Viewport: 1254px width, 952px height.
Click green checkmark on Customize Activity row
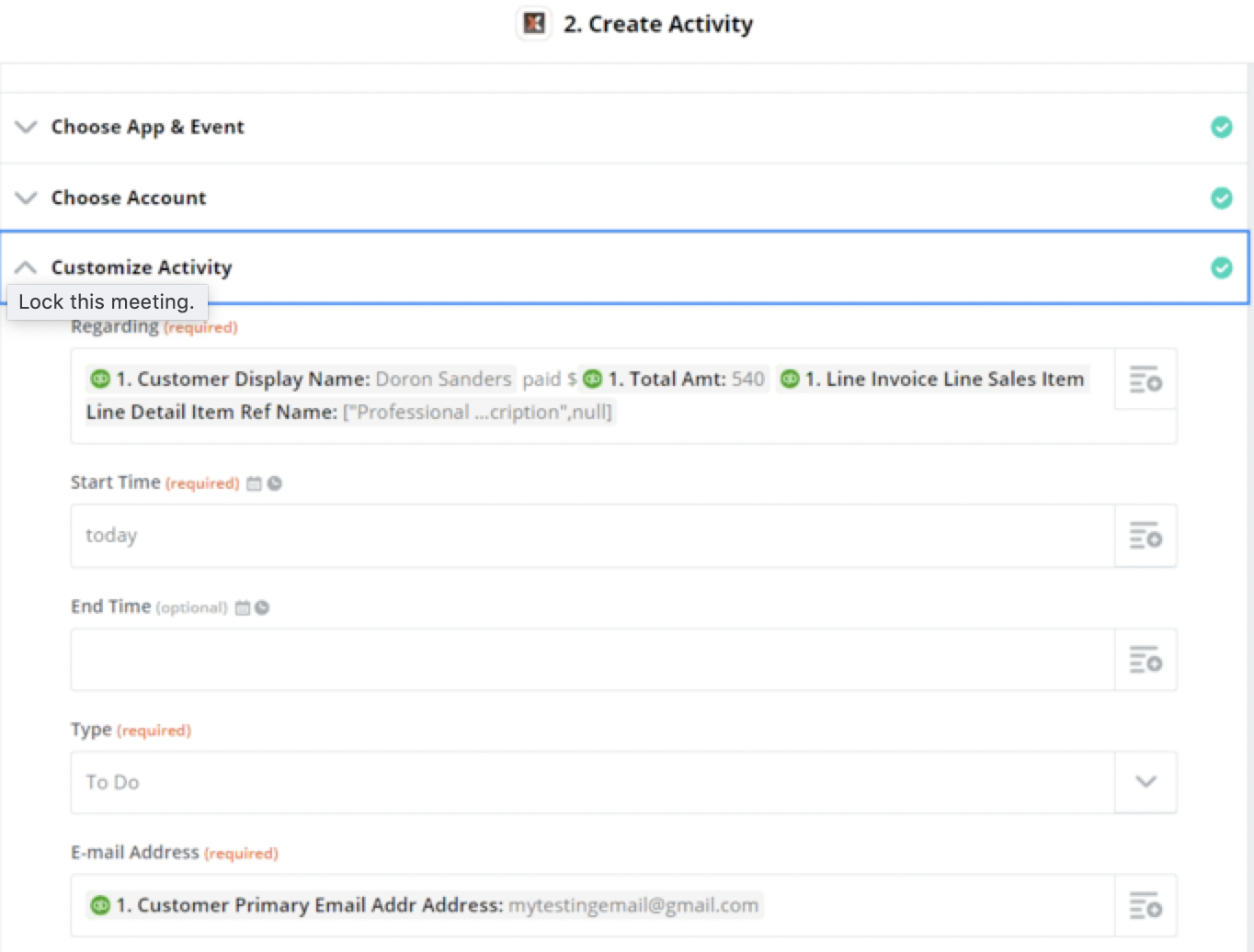coord(1221,267)
